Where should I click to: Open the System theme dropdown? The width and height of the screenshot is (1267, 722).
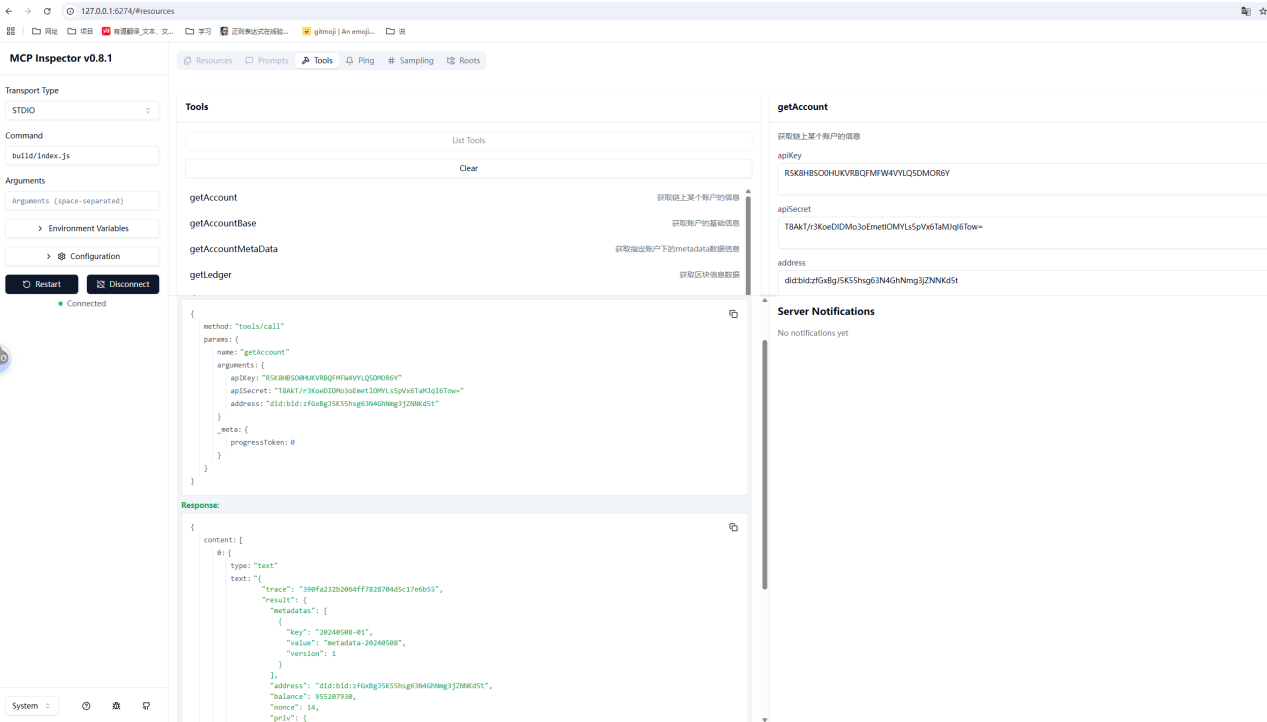(x=32, y=706)
